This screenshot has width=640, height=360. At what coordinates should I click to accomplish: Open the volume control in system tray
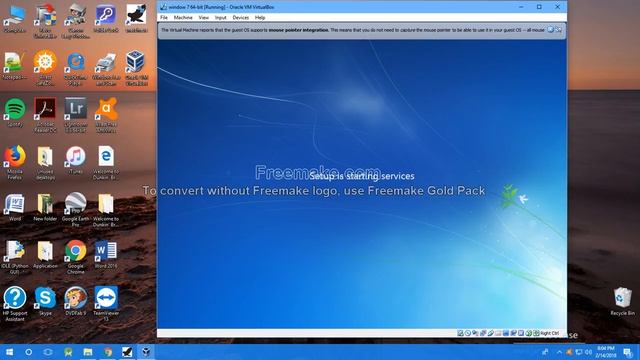[x=588, y=352]
